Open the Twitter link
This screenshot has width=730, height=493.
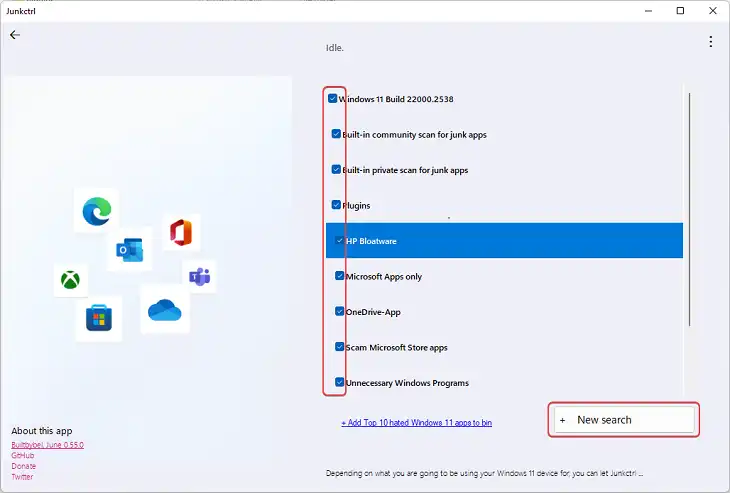coord(22,477)
